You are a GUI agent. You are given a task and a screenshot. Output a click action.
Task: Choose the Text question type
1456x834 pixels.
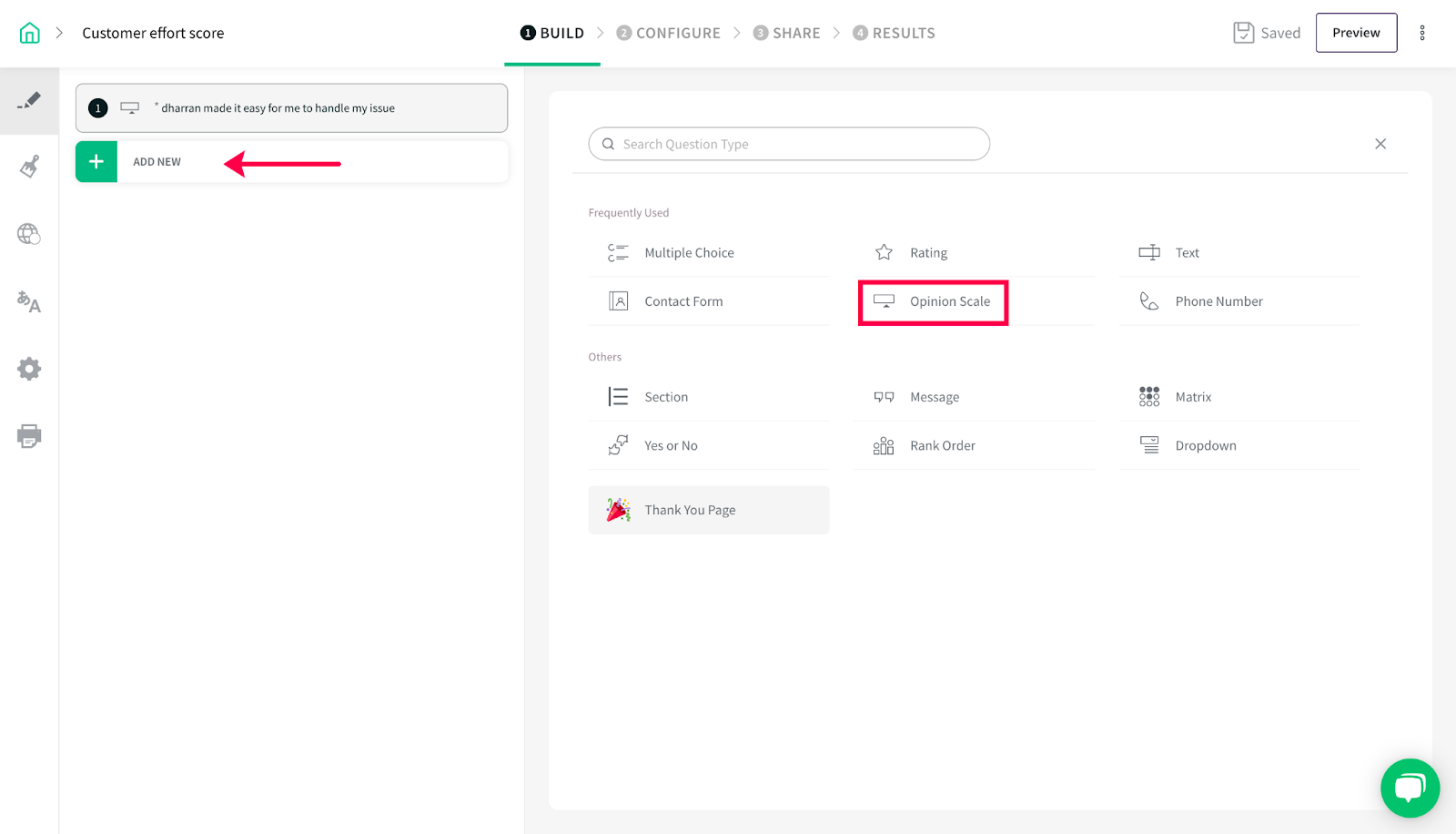coord(1239,253)
